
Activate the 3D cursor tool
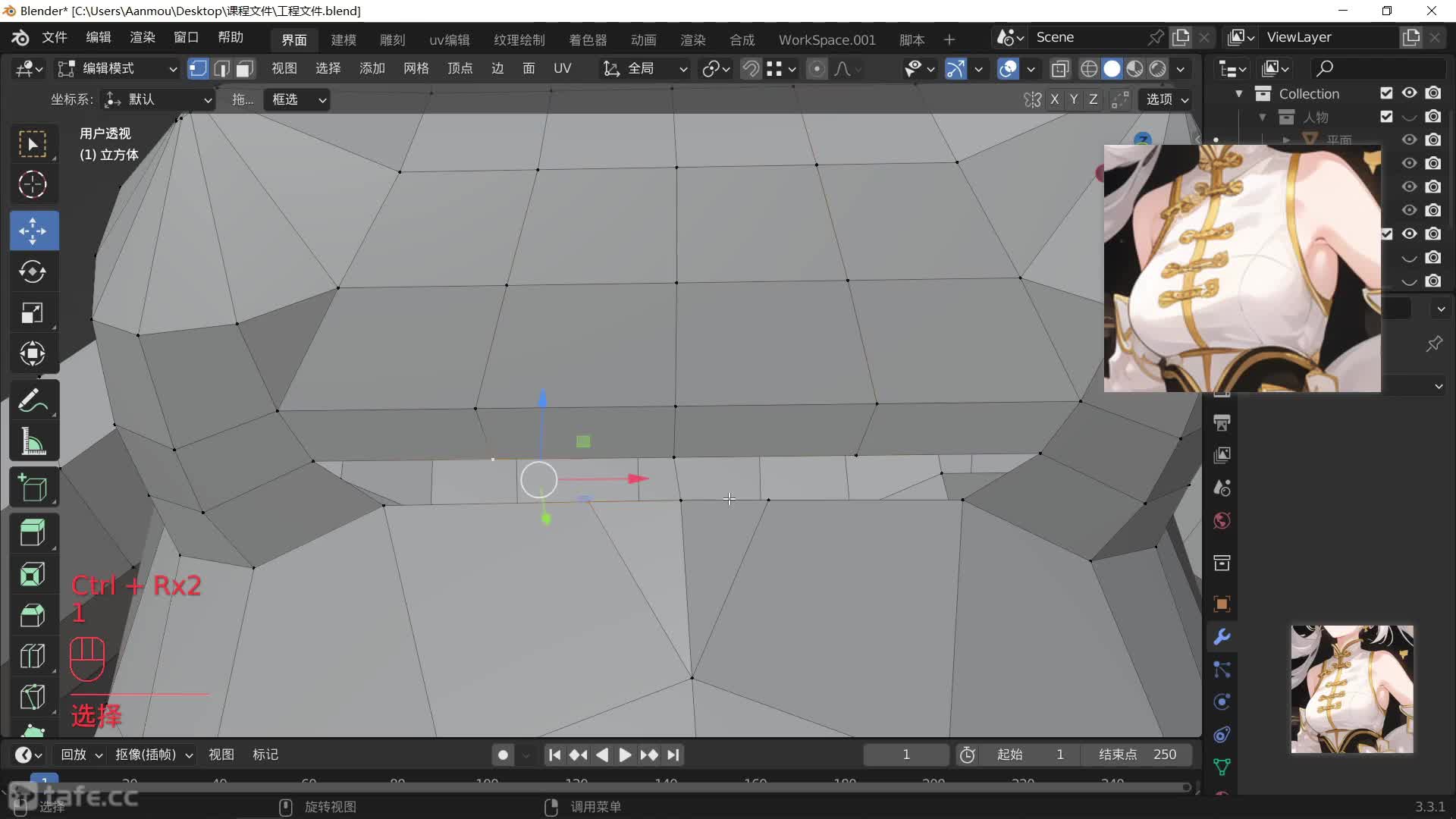point(33,184)
